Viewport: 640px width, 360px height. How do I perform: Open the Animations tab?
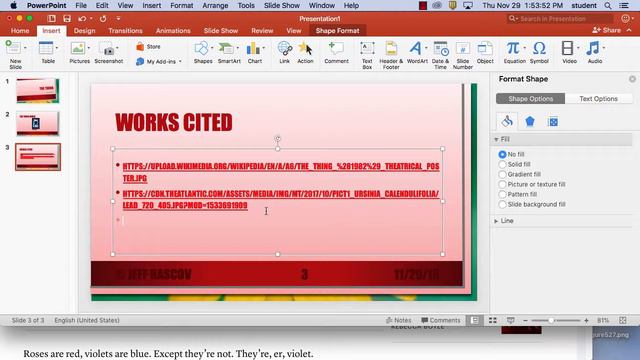pos(173,31)
